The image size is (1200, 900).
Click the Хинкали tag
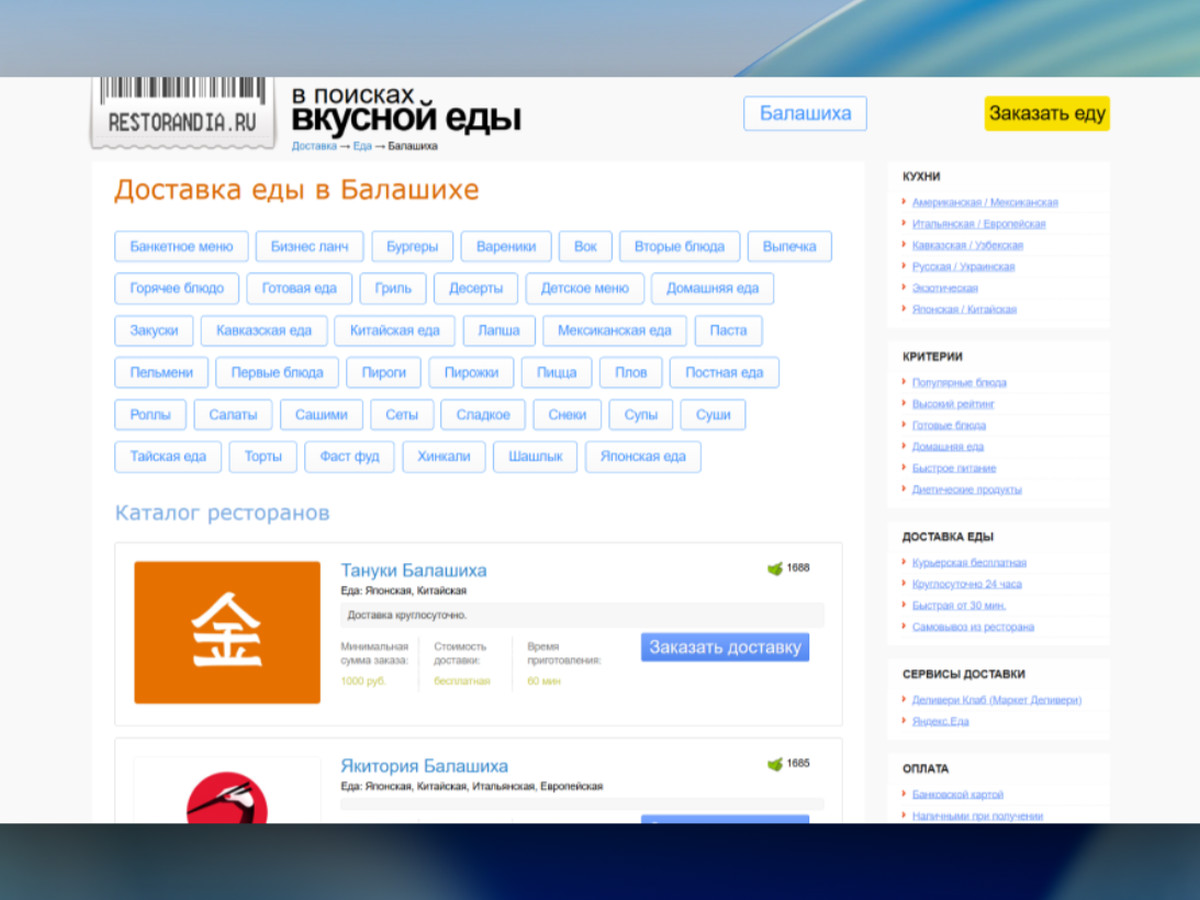tap(444, 456)
